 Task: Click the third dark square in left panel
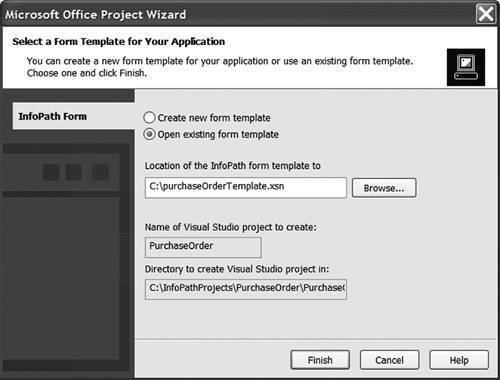100,172
